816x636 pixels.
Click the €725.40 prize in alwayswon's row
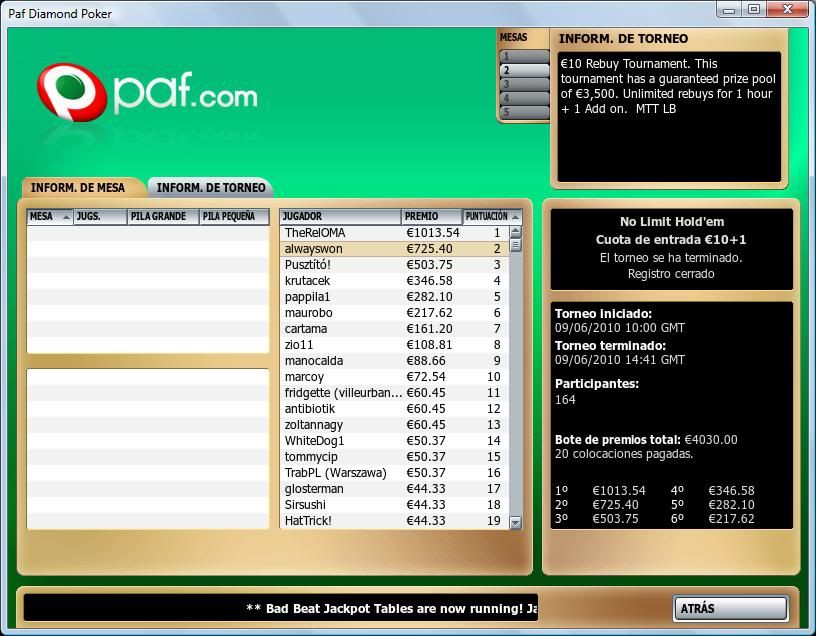point(429,249)
